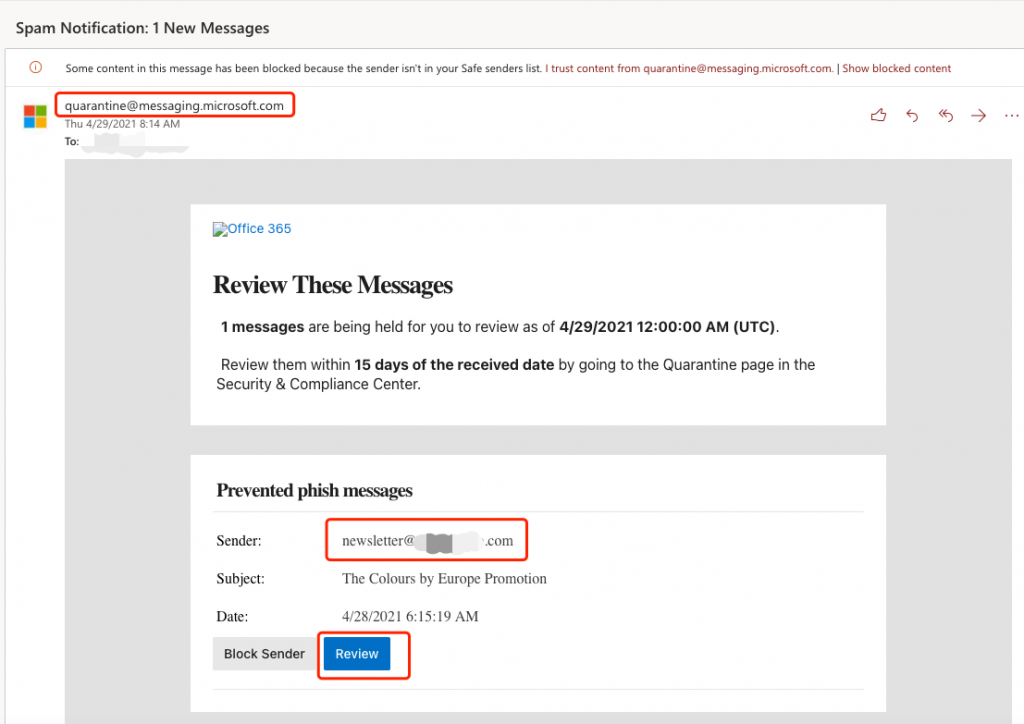This screenshot has width=1024, height=724.
Task: Click the broken Office 365 image placeholder
Action: [252, 229]
